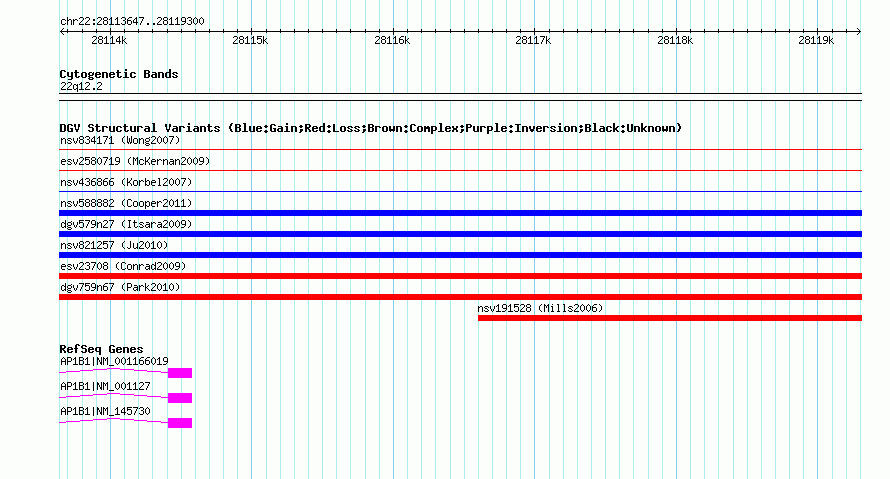890x479 pixels.
Task: Click the 28116k ruler tick label
Action: 392,40
